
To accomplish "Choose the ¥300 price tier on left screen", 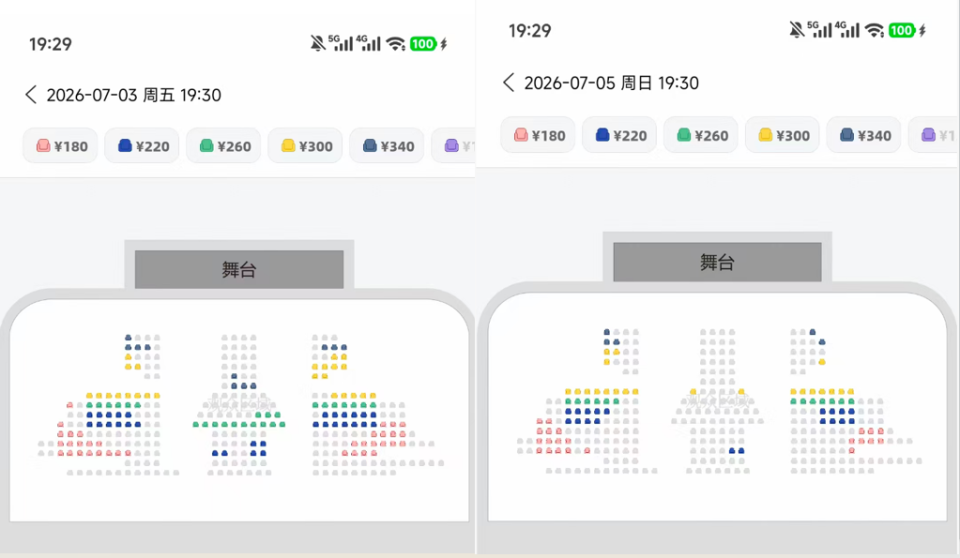I will [305, 146].
